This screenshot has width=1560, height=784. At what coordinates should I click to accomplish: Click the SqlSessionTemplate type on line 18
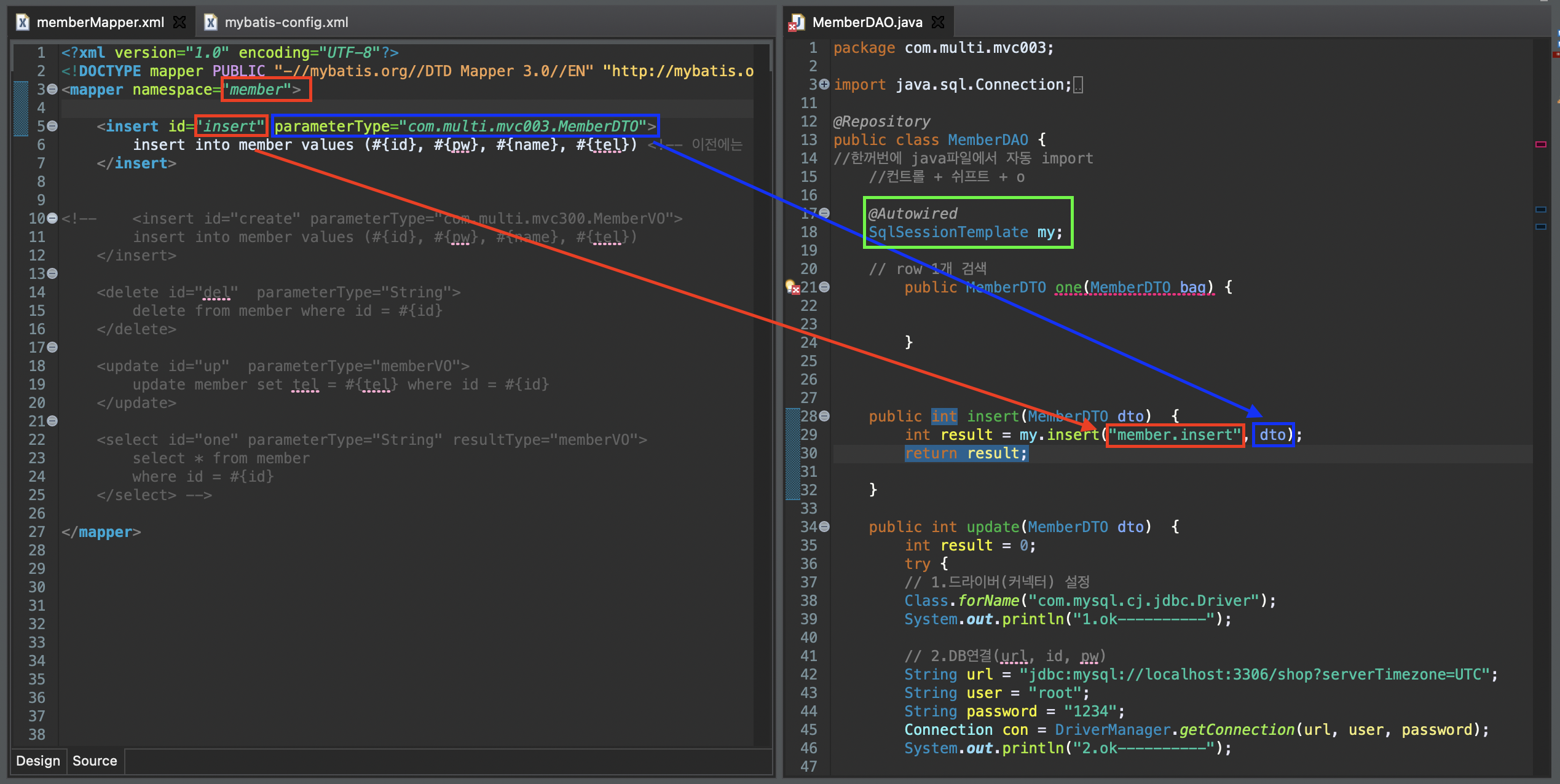pyautogui.click(x=947, y=232)
